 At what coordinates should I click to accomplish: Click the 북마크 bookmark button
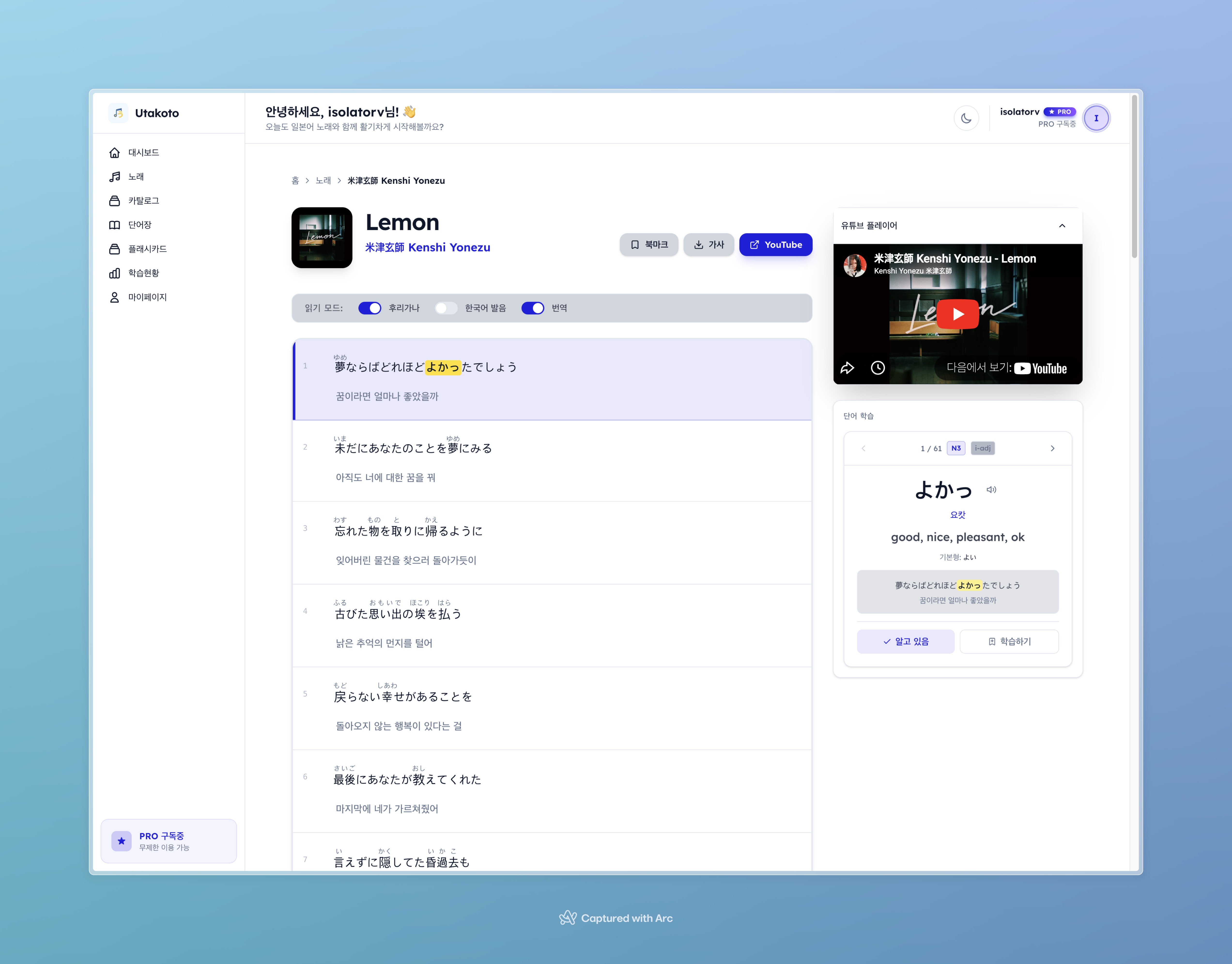tap(649, 244)
